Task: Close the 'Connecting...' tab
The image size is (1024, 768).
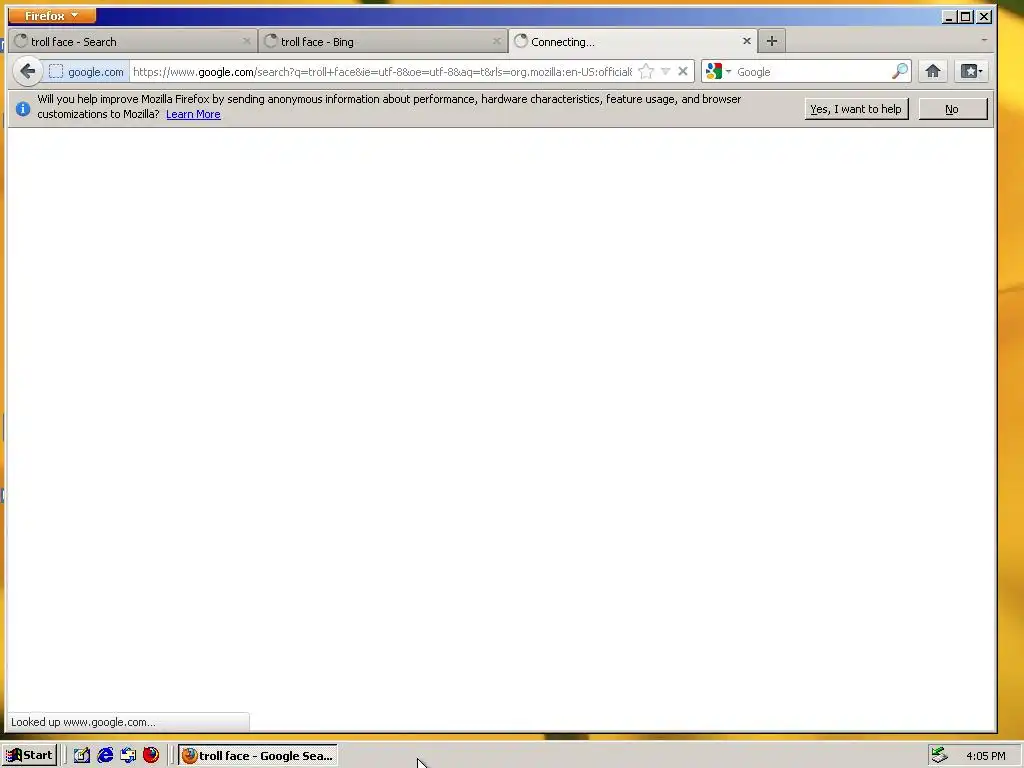Action: (x=746, y=41)
